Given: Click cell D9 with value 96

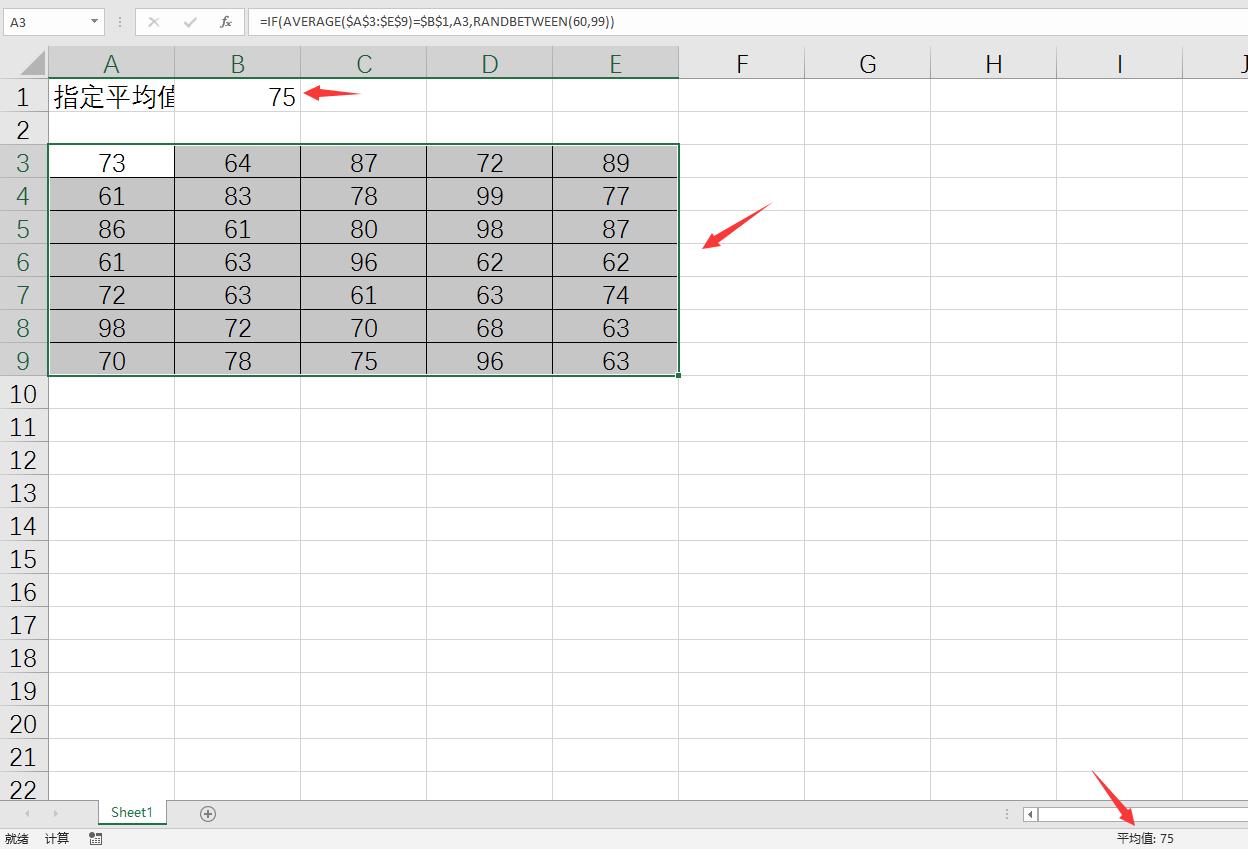Looking at the screenshot, I should coord(489,360).
